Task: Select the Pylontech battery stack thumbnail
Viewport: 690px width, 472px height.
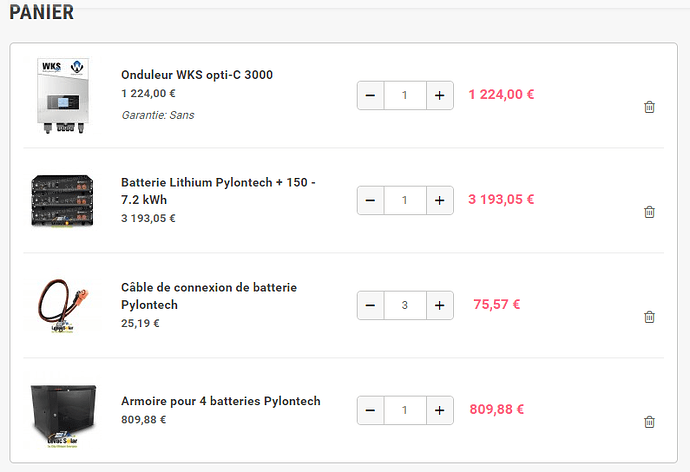Action: click(62, 201)
